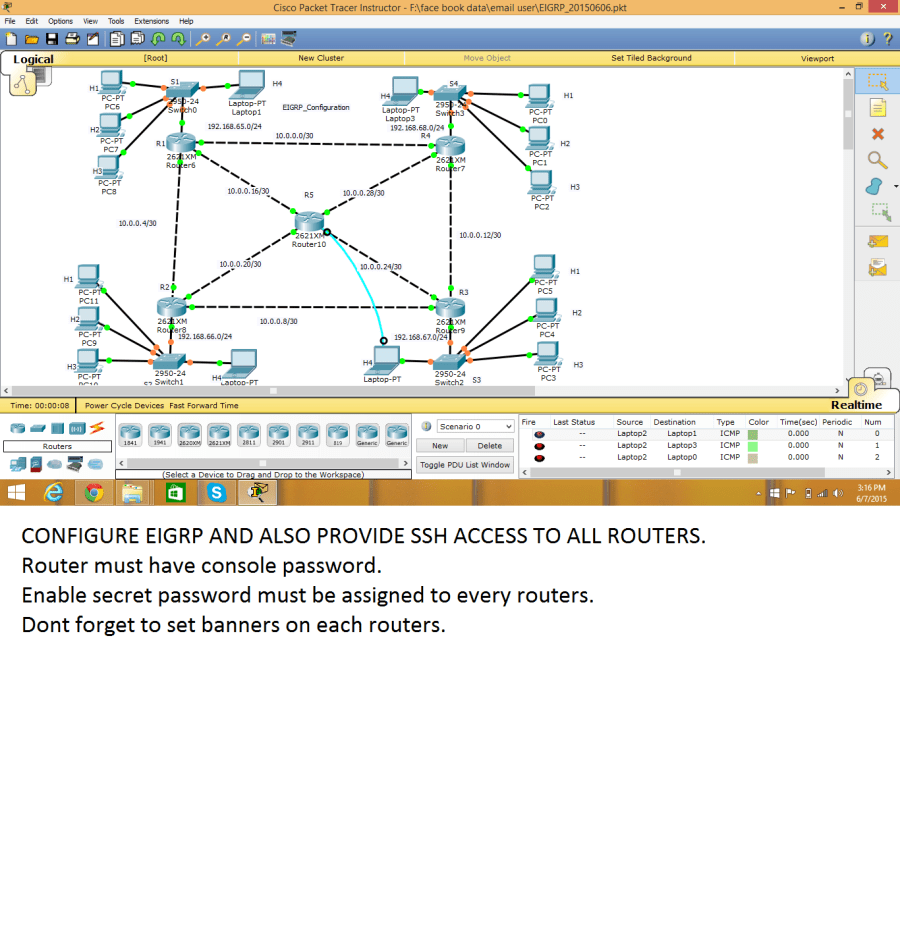Open the Extensions menu
Screen dimensions: 900x933
(151, 20)
